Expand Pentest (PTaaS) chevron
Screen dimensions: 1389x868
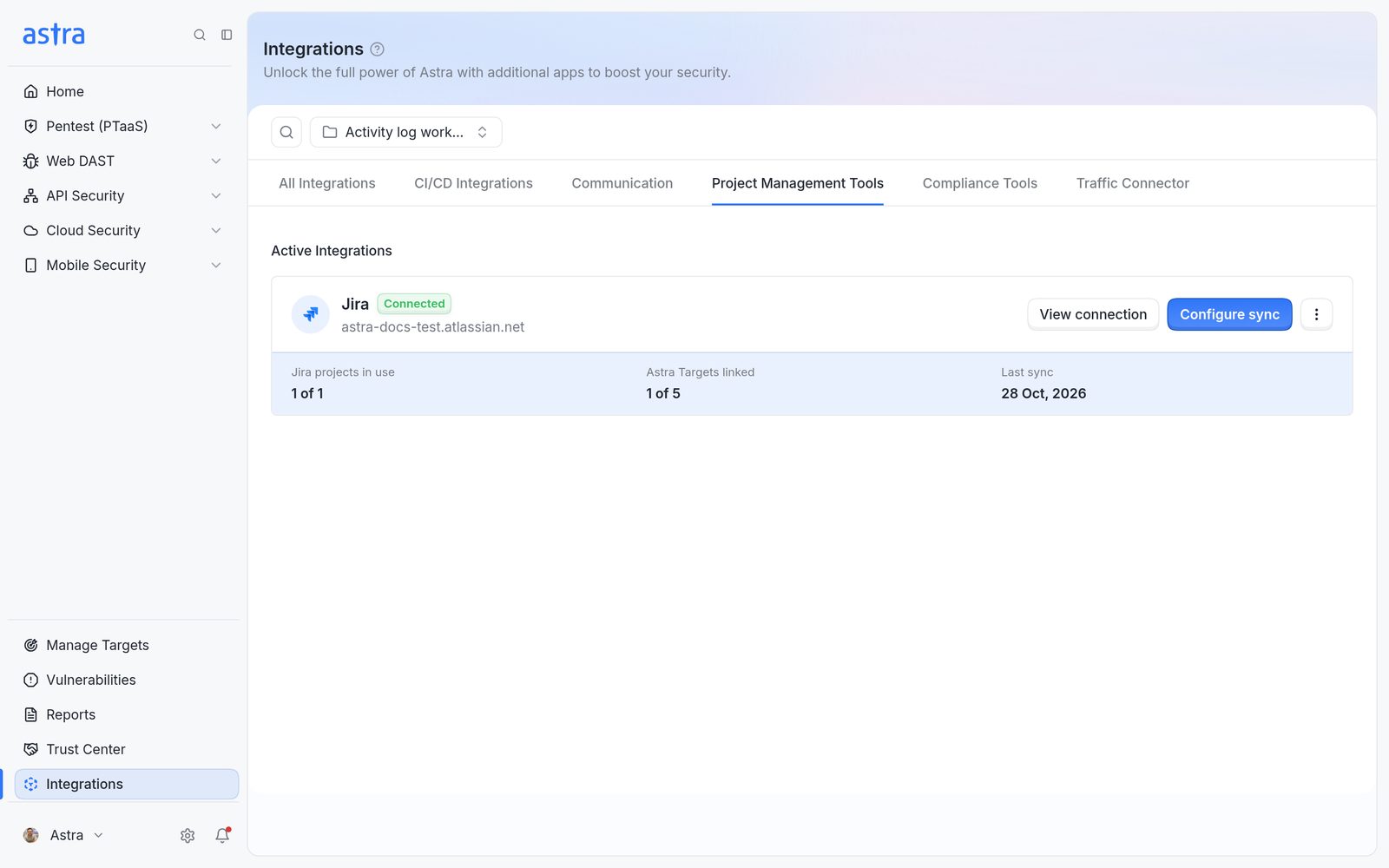[216, 127]
